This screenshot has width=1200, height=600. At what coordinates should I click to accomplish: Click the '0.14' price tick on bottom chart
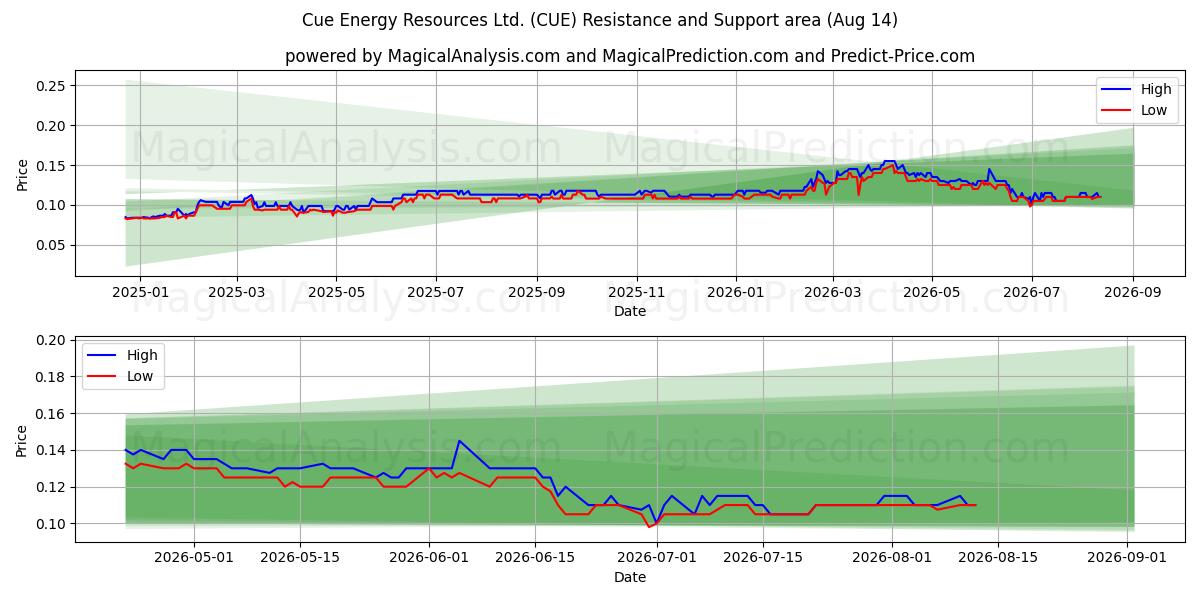coord(51,451)
